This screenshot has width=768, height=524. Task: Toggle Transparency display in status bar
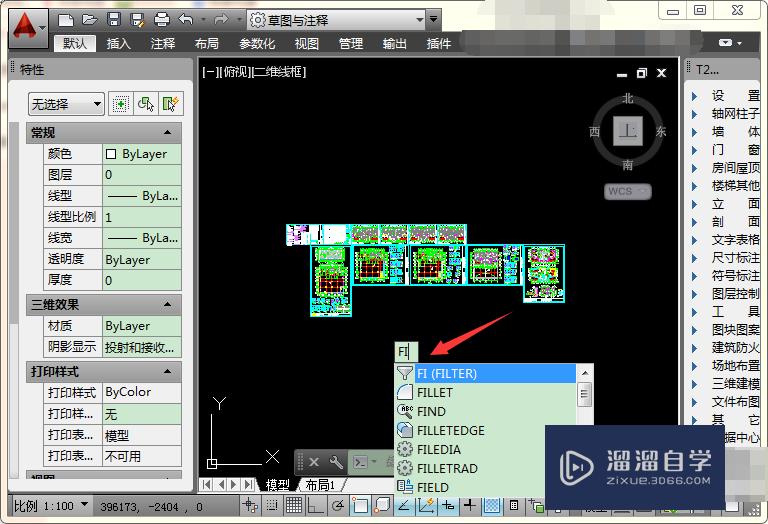(492, 505)
